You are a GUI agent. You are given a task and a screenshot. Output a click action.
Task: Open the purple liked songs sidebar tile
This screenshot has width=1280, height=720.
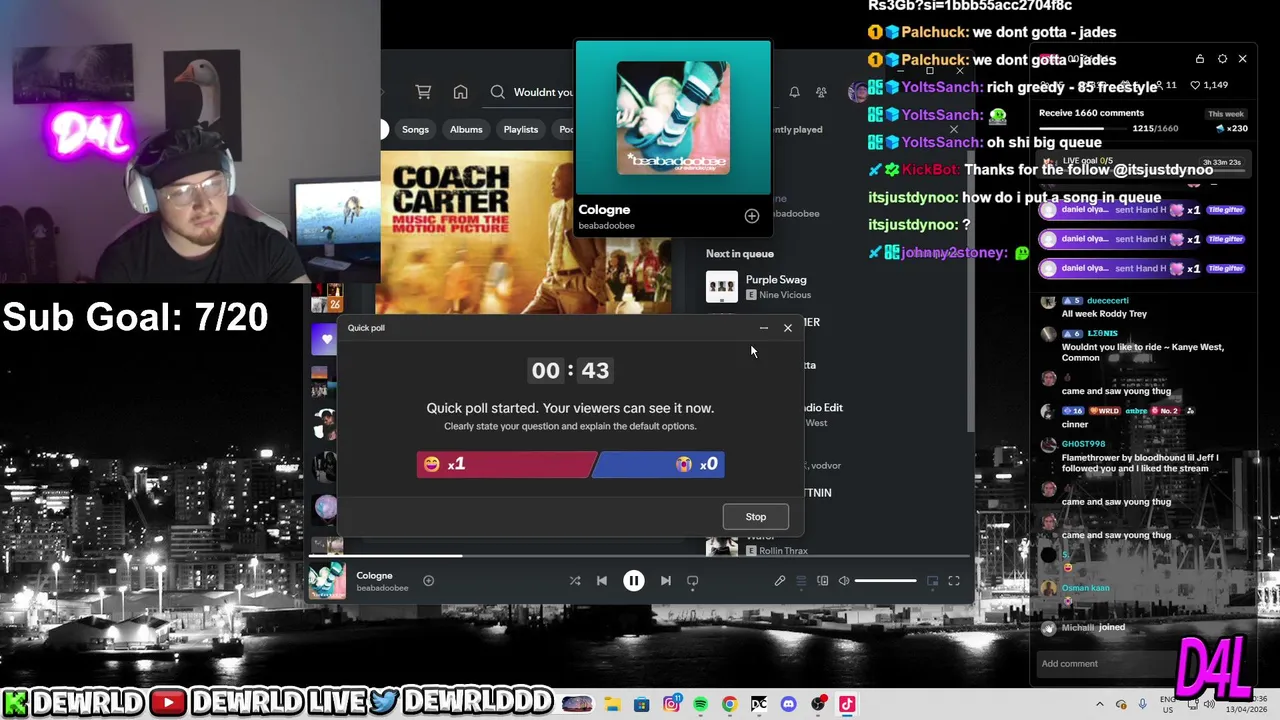(326, 339)
